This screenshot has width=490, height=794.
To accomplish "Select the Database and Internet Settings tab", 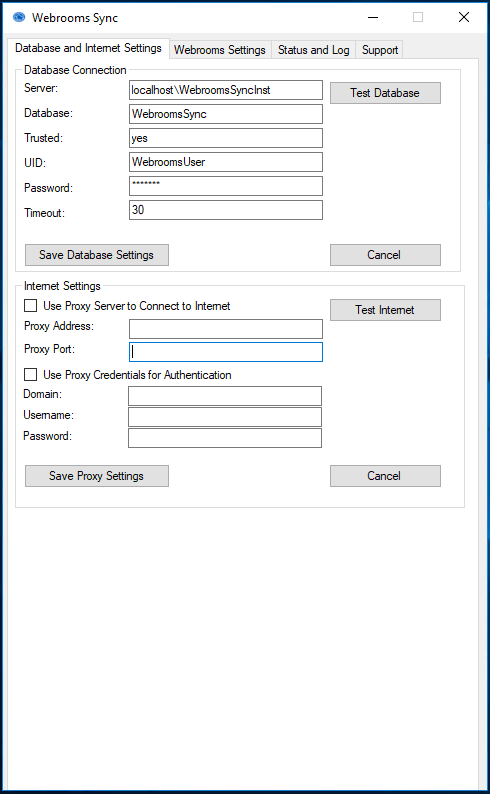I will [88, 48].
